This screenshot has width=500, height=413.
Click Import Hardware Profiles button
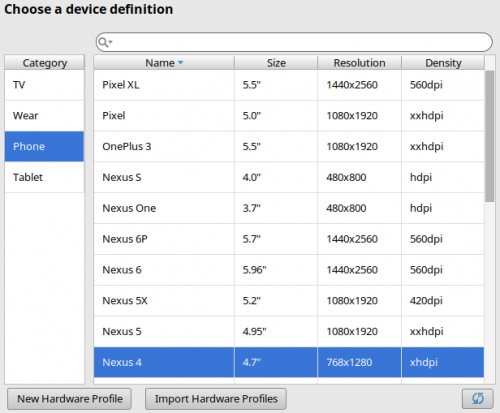pos(216,399)
